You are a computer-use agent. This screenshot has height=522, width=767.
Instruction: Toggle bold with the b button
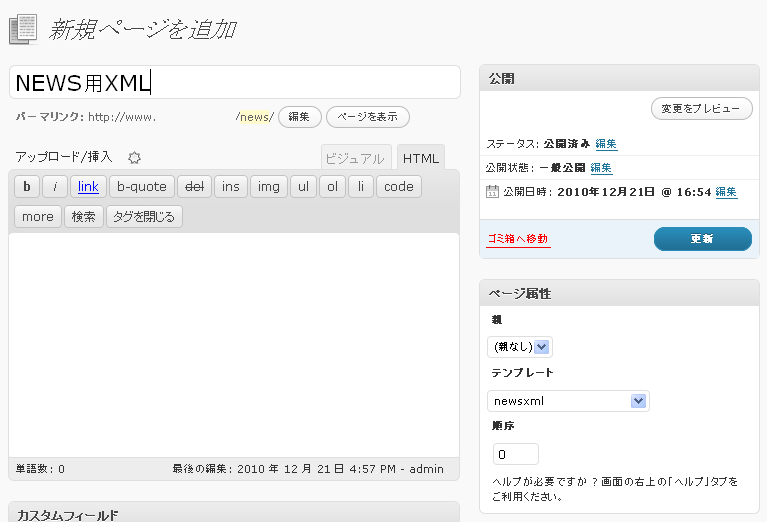pos(27,186)
